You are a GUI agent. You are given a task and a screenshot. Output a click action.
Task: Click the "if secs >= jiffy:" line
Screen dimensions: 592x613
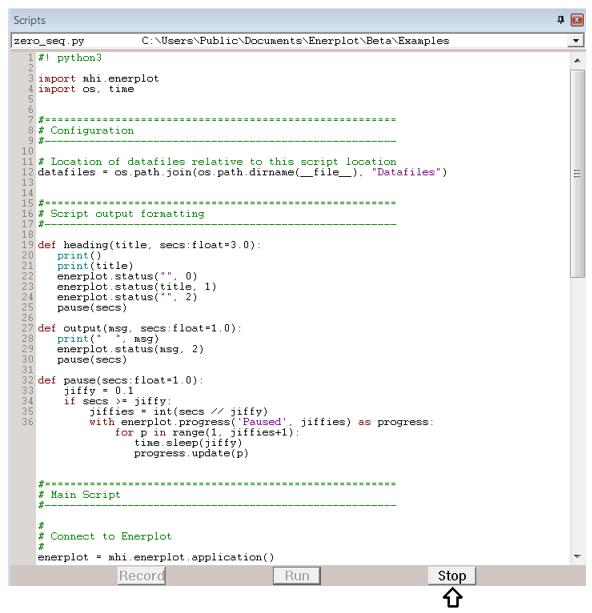tap(117, 401)
